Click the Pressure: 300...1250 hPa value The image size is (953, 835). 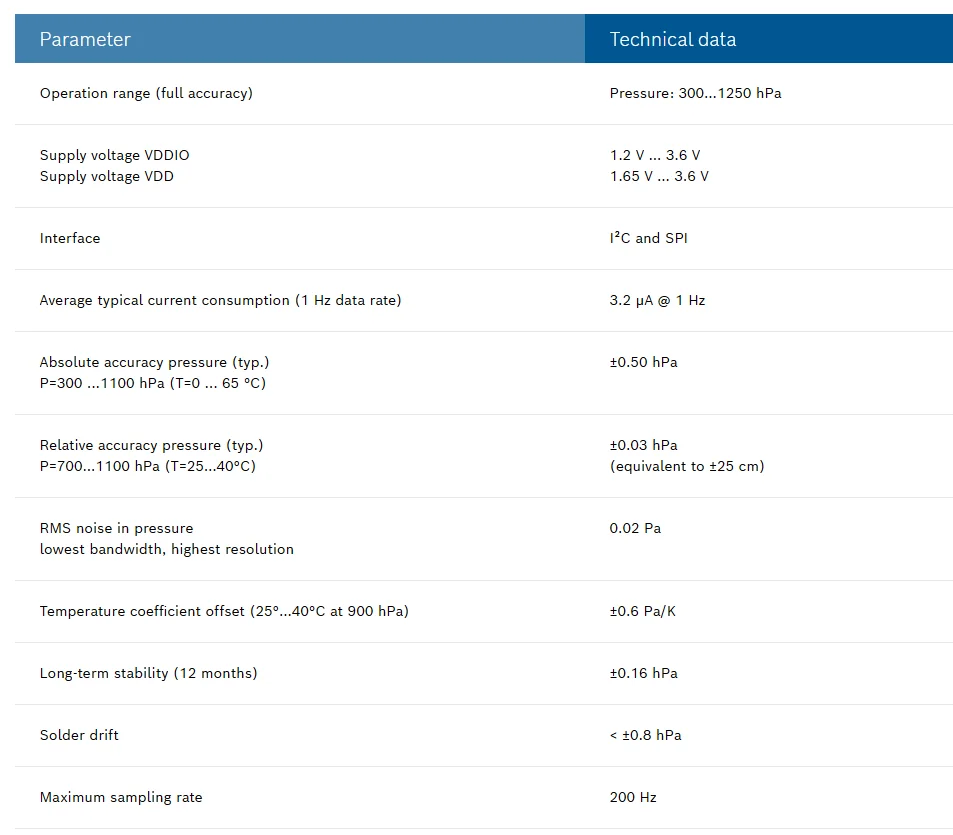click(695, 93)
